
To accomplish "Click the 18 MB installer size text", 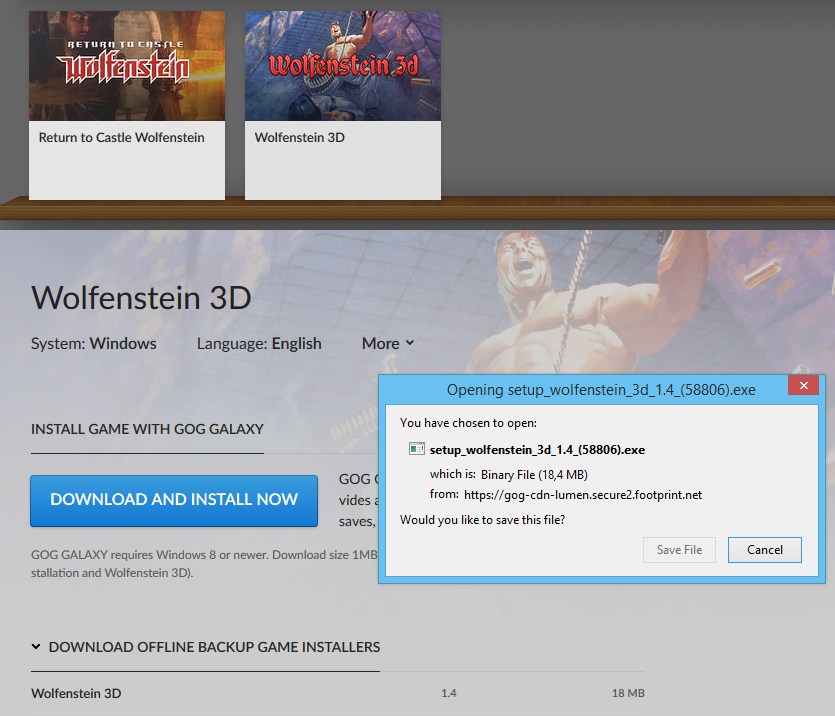I will (628, 693).
